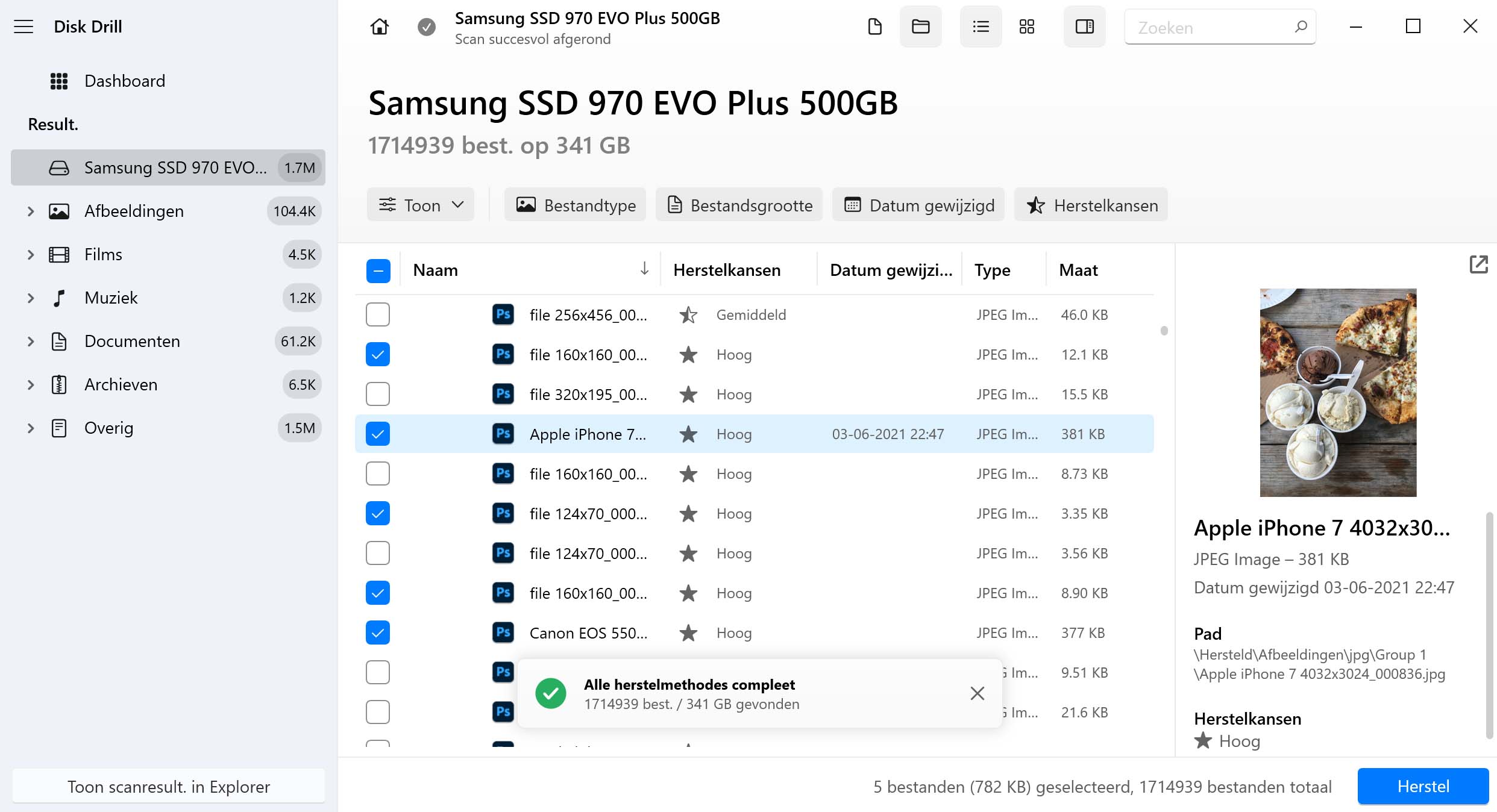
Task: Select the file 320x195 row name
Action: coord(588,394)
